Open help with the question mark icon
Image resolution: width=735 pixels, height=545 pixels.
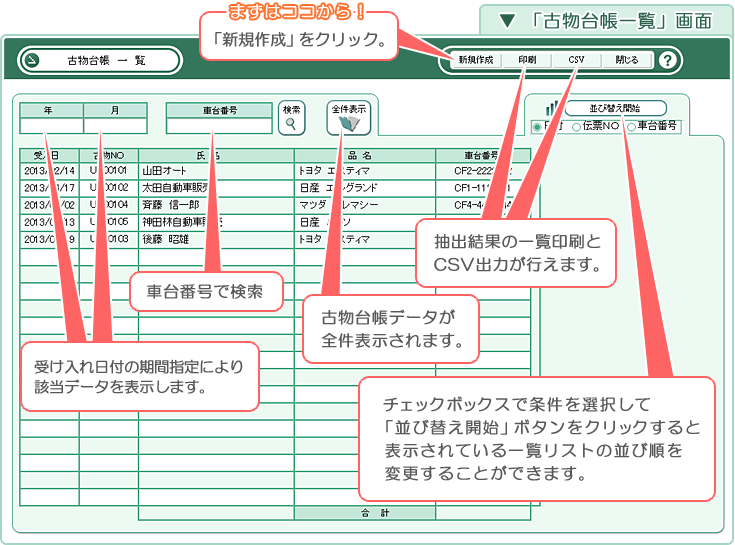668,60
